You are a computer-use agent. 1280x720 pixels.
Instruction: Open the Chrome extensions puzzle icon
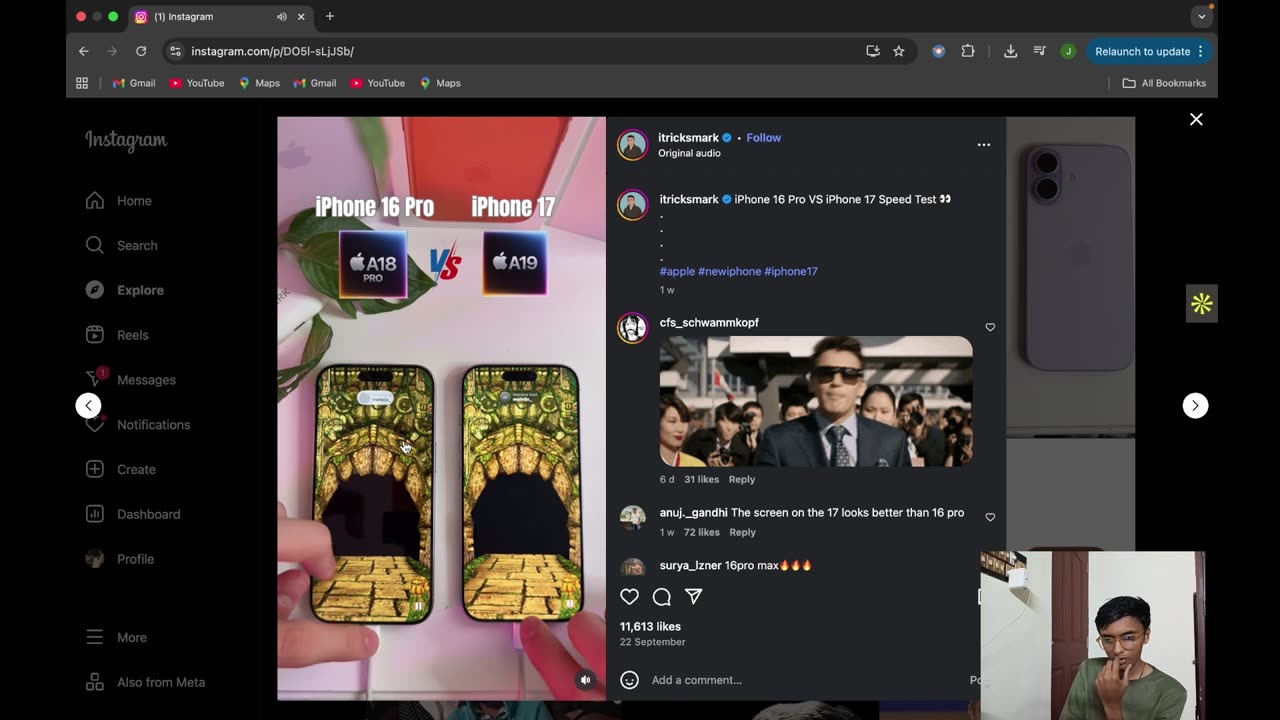[x=967, y=51]
